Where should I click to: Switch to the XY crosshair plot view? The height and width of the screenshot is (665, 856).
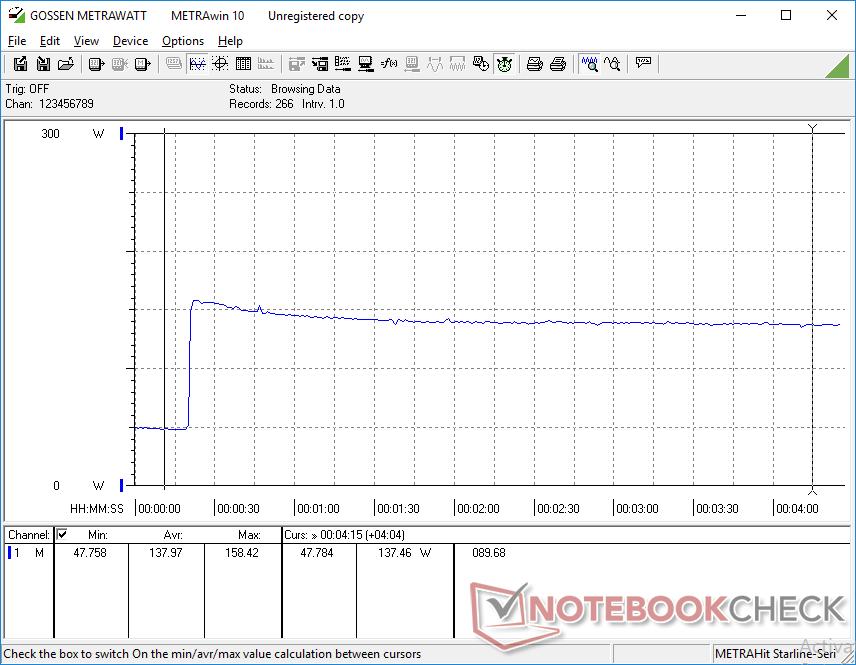[220, 64]
